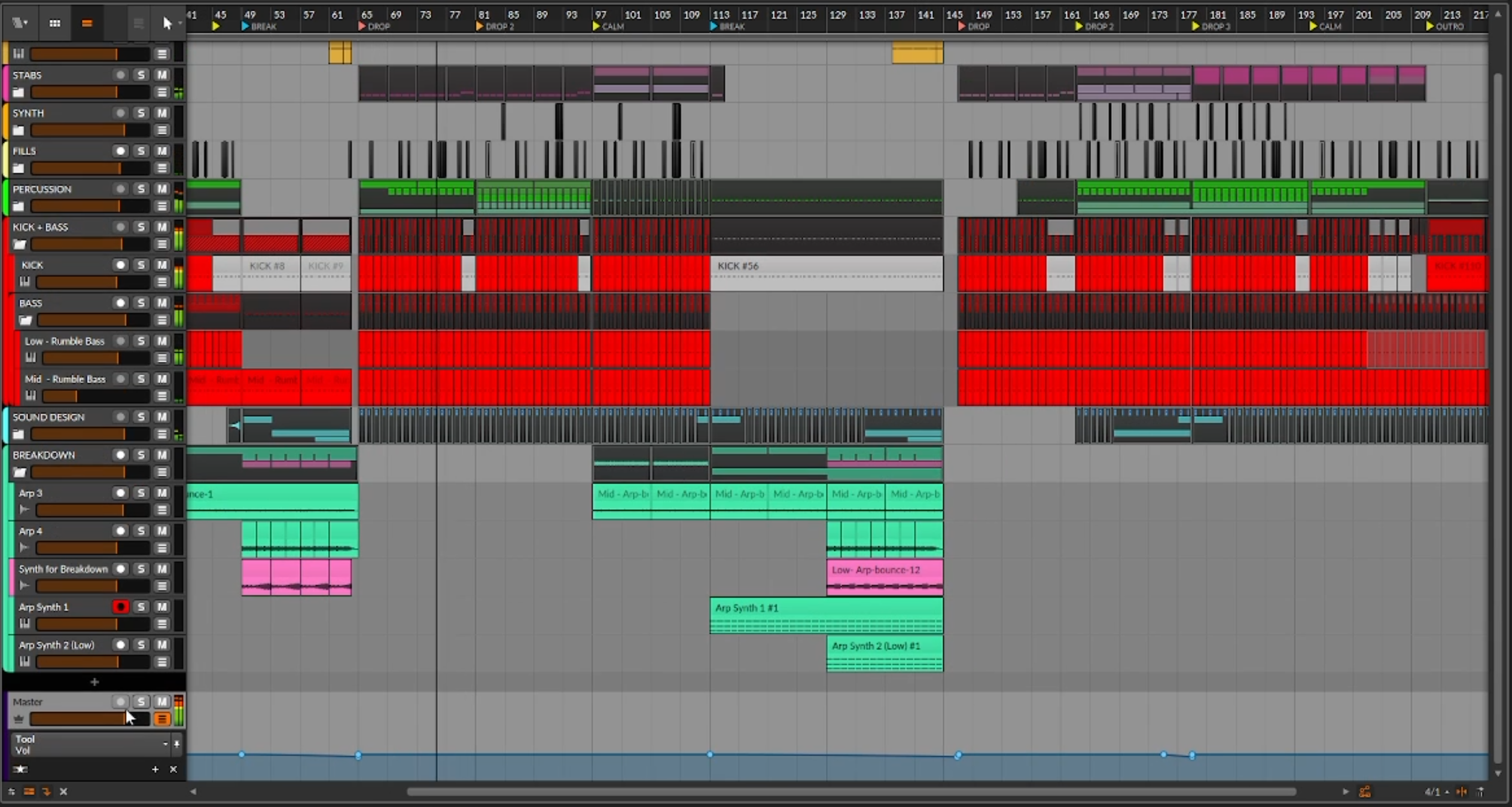
Task: Expand the SOUND DESIGN group folder
Action: pyautogui.click(x=19, y=434)
